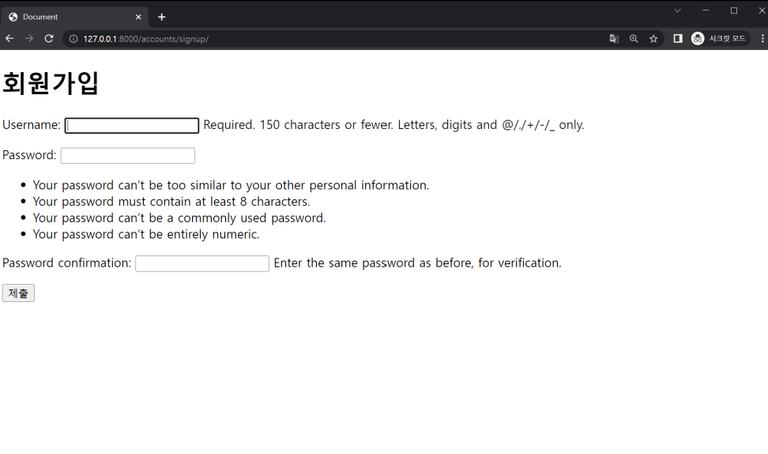Focus the Password input field

128,156
